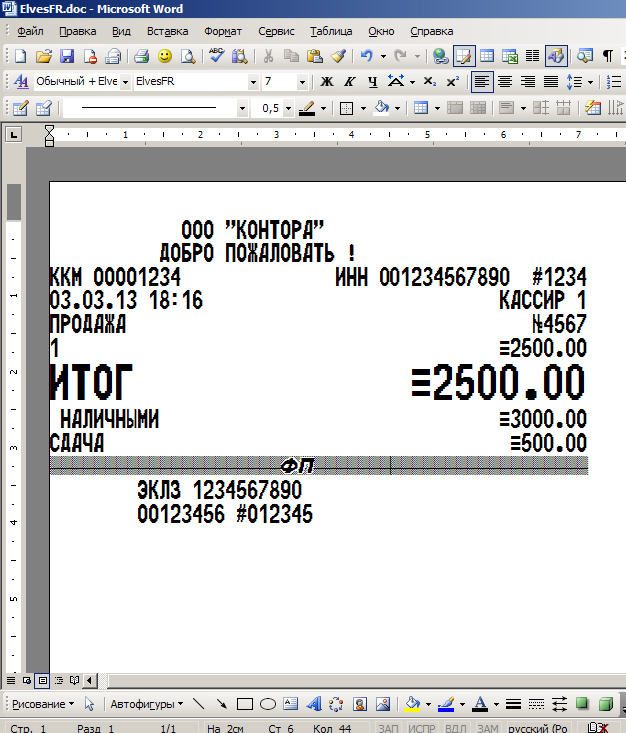Toggle underline formatting
This screenshot has width=626, height=733.
tap(372, 82)
